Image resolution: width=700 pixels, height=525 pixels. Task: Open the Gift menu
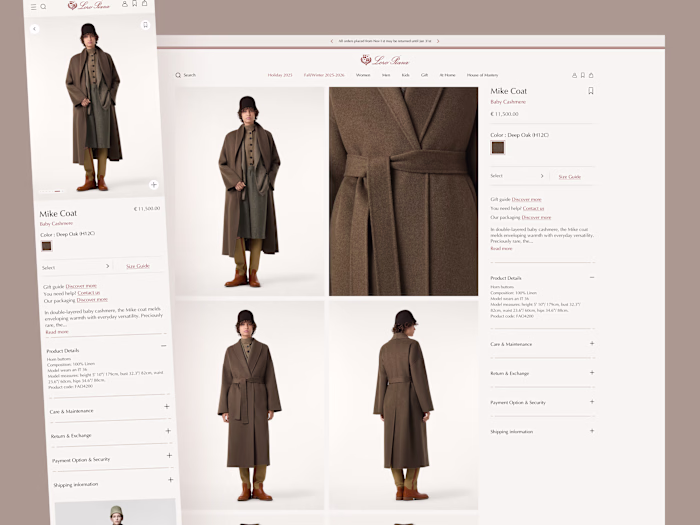[x=425, y=75]
